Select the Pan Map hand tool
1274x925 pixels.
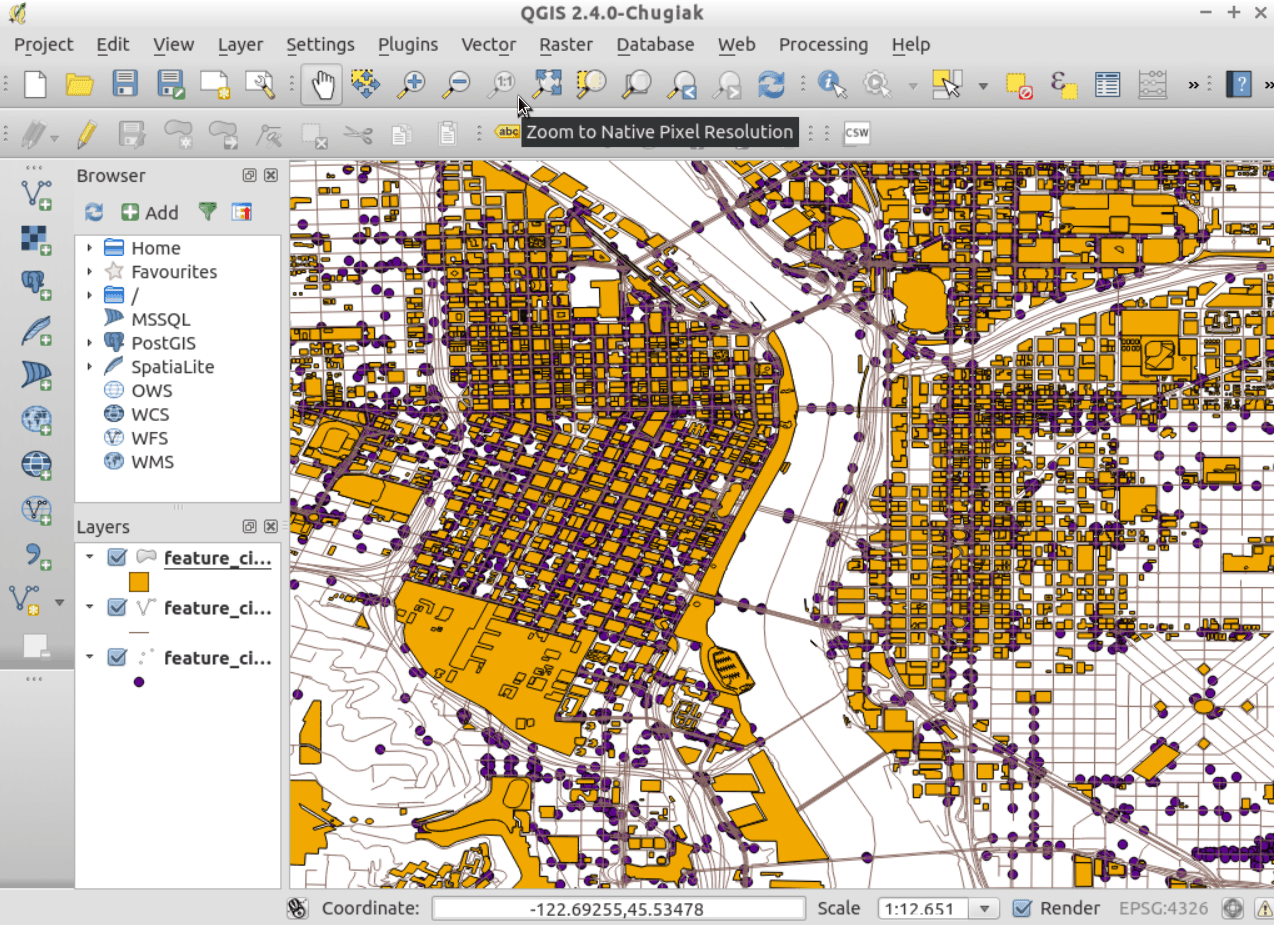(x=322, y=85)
